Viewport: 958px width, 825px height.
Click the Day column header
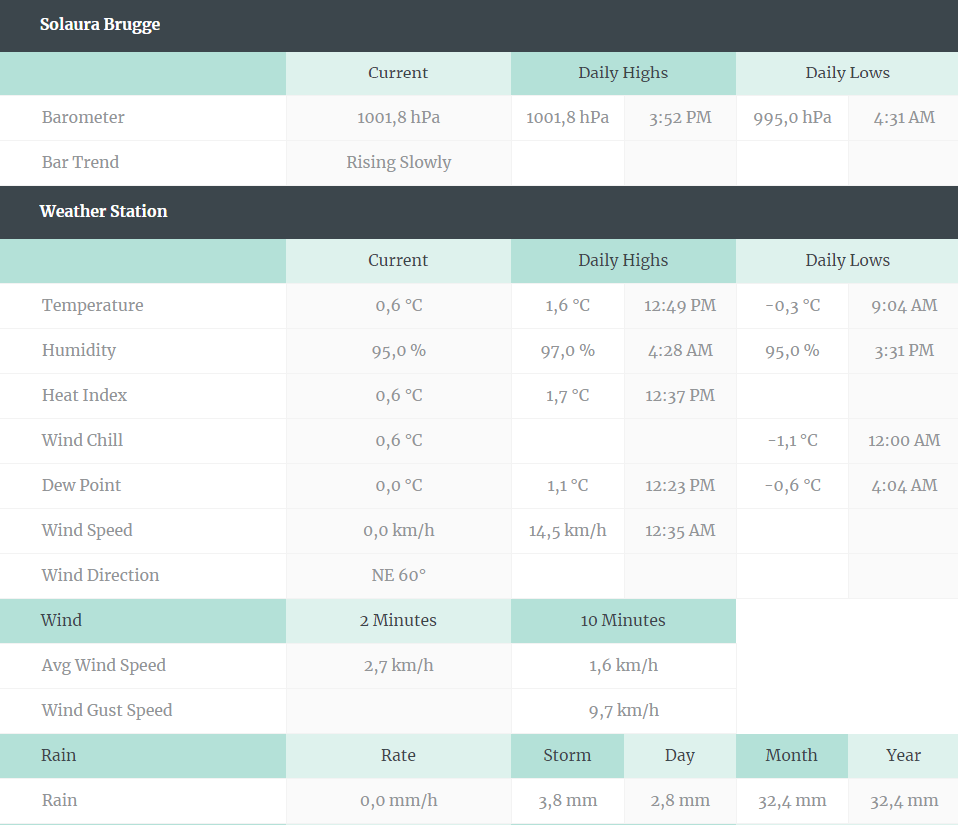[x=680, y=756]
